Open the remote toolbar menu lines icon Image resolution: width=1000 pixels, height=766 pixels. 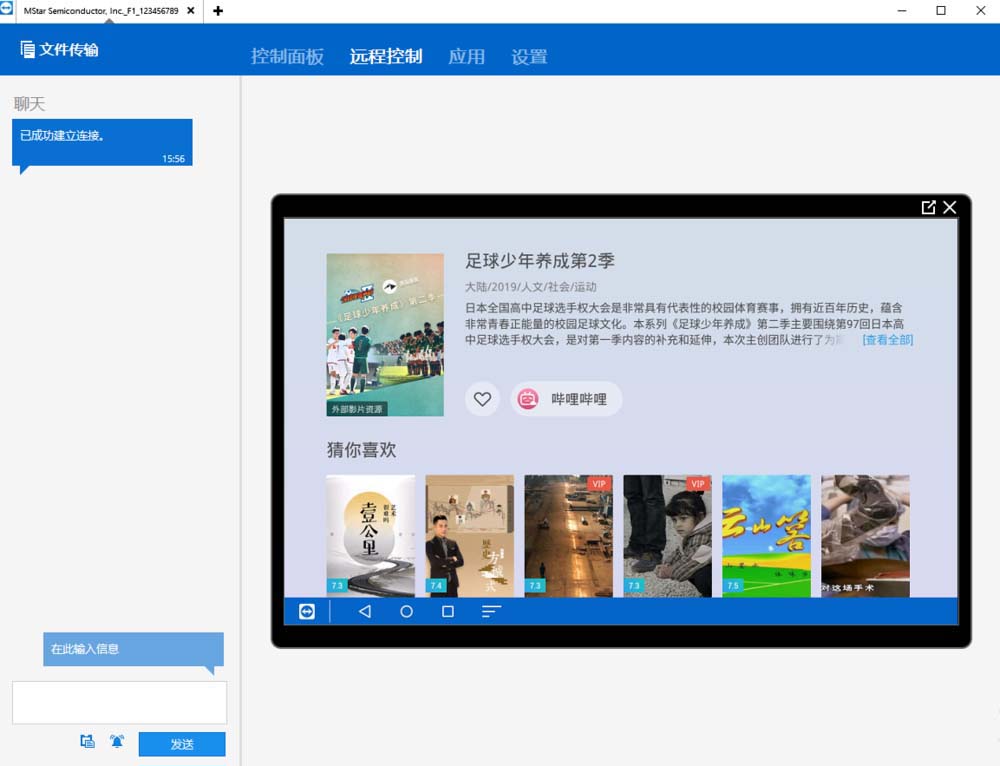pos(491,611)
